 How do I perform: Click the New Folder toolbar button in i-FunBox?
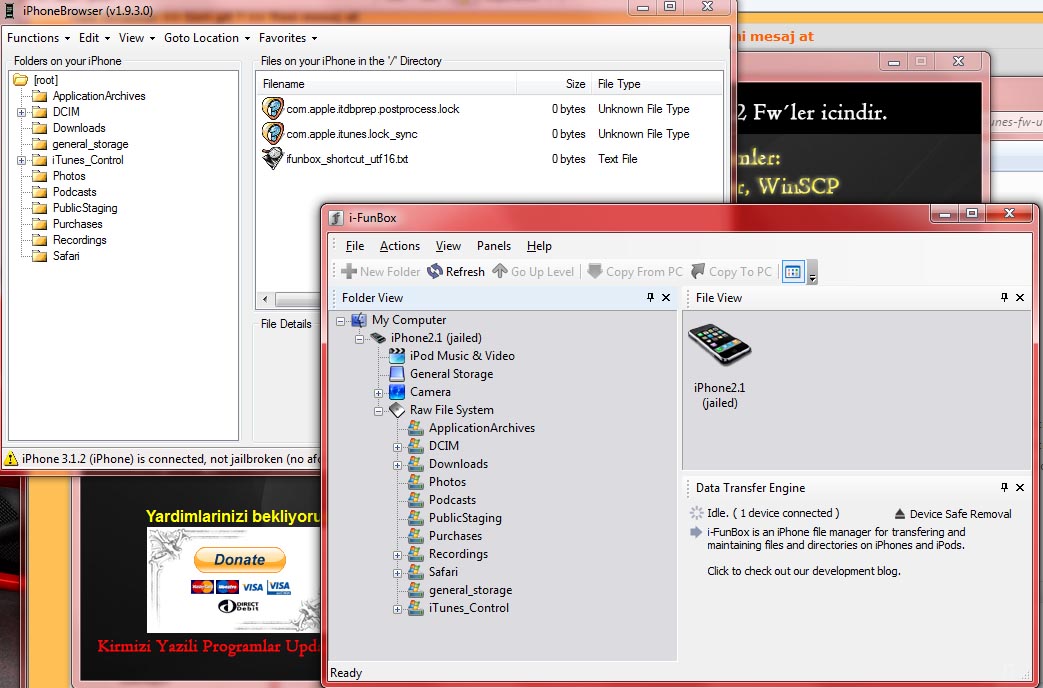click(x=380, y=271)
